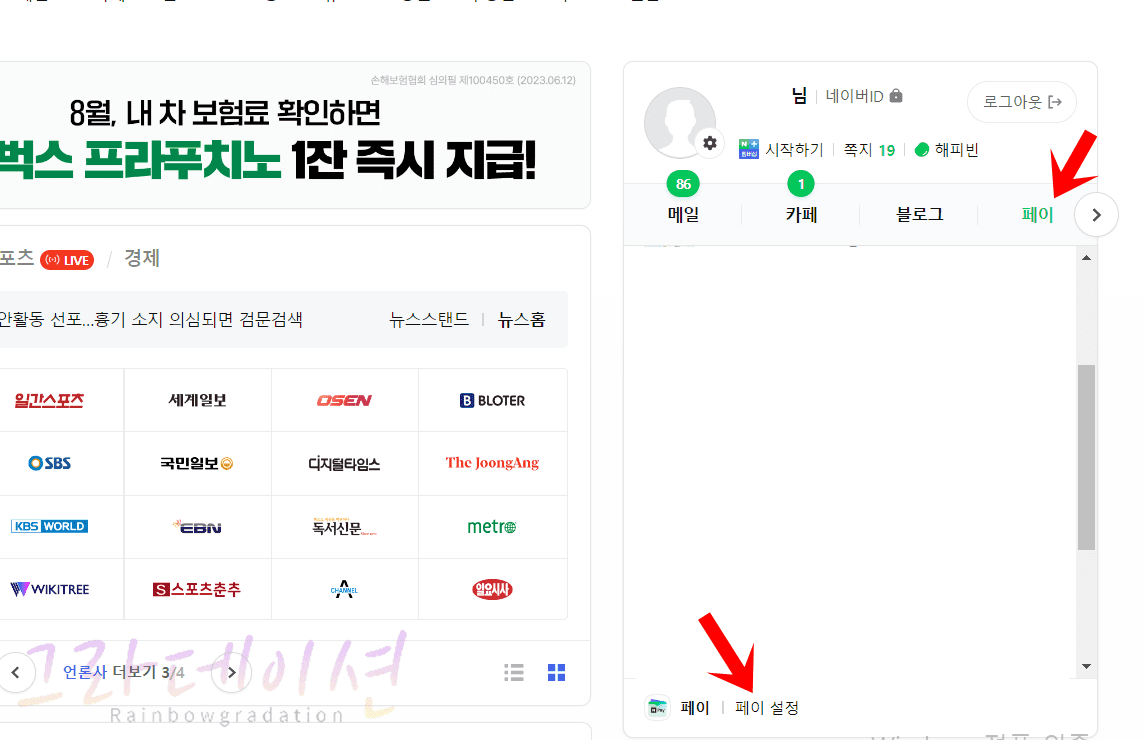Switch newsstand to grid view

pyautogui.click(x=556, y=672)
